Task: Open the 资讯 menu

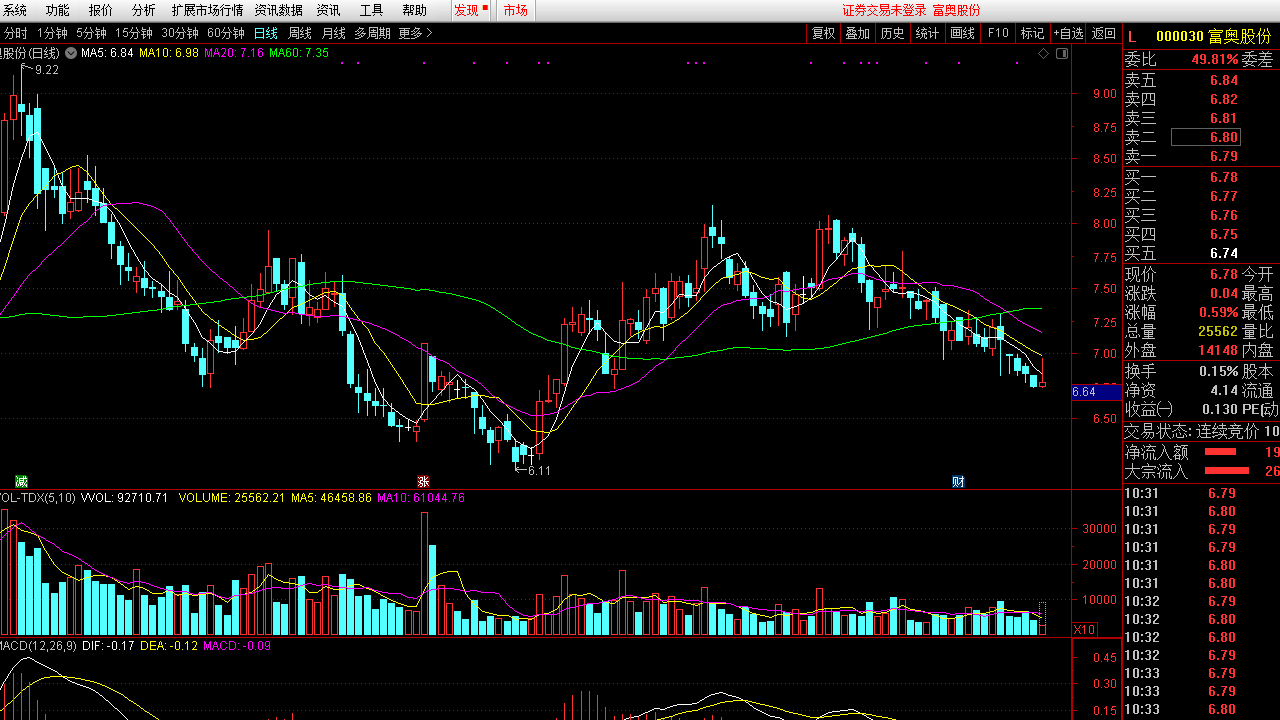Action: (x=328, y=10)
